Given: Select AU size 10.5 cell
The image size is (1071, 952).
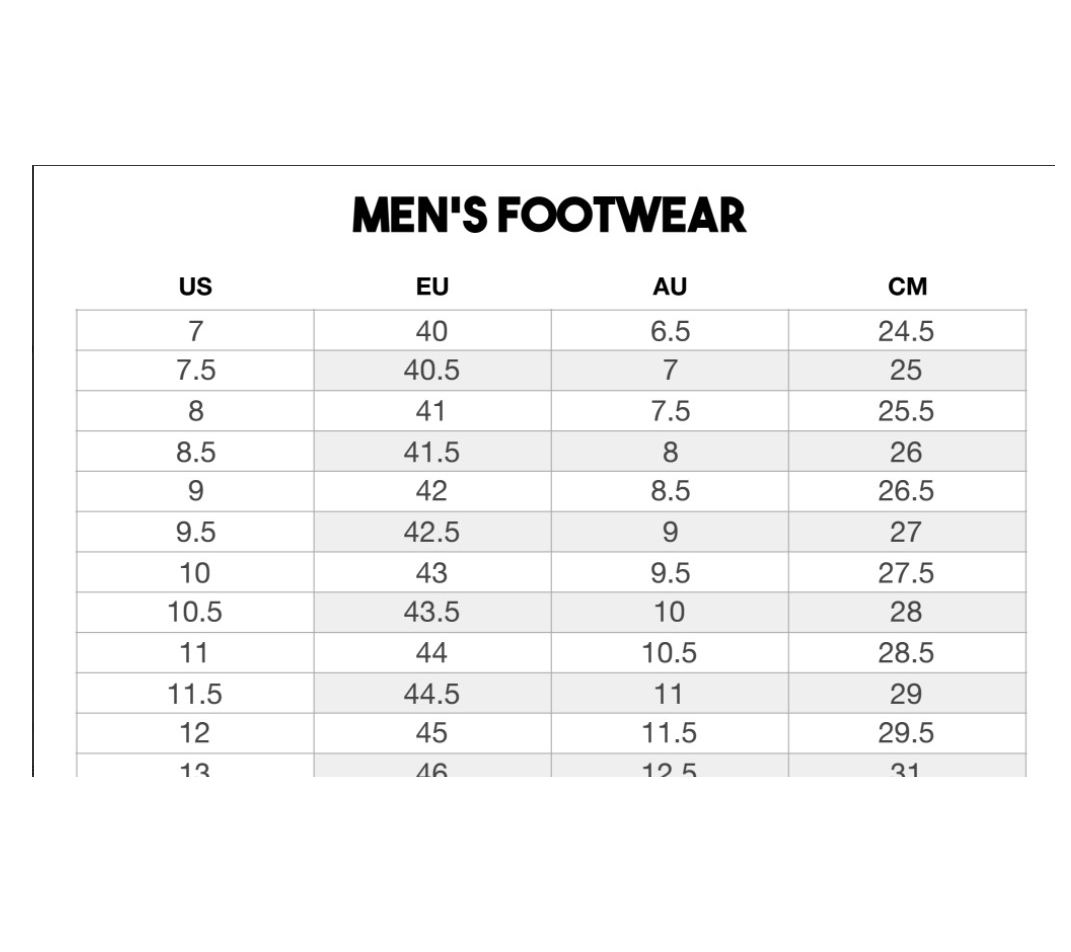Looking at the screenshot, I should point(669,653).
